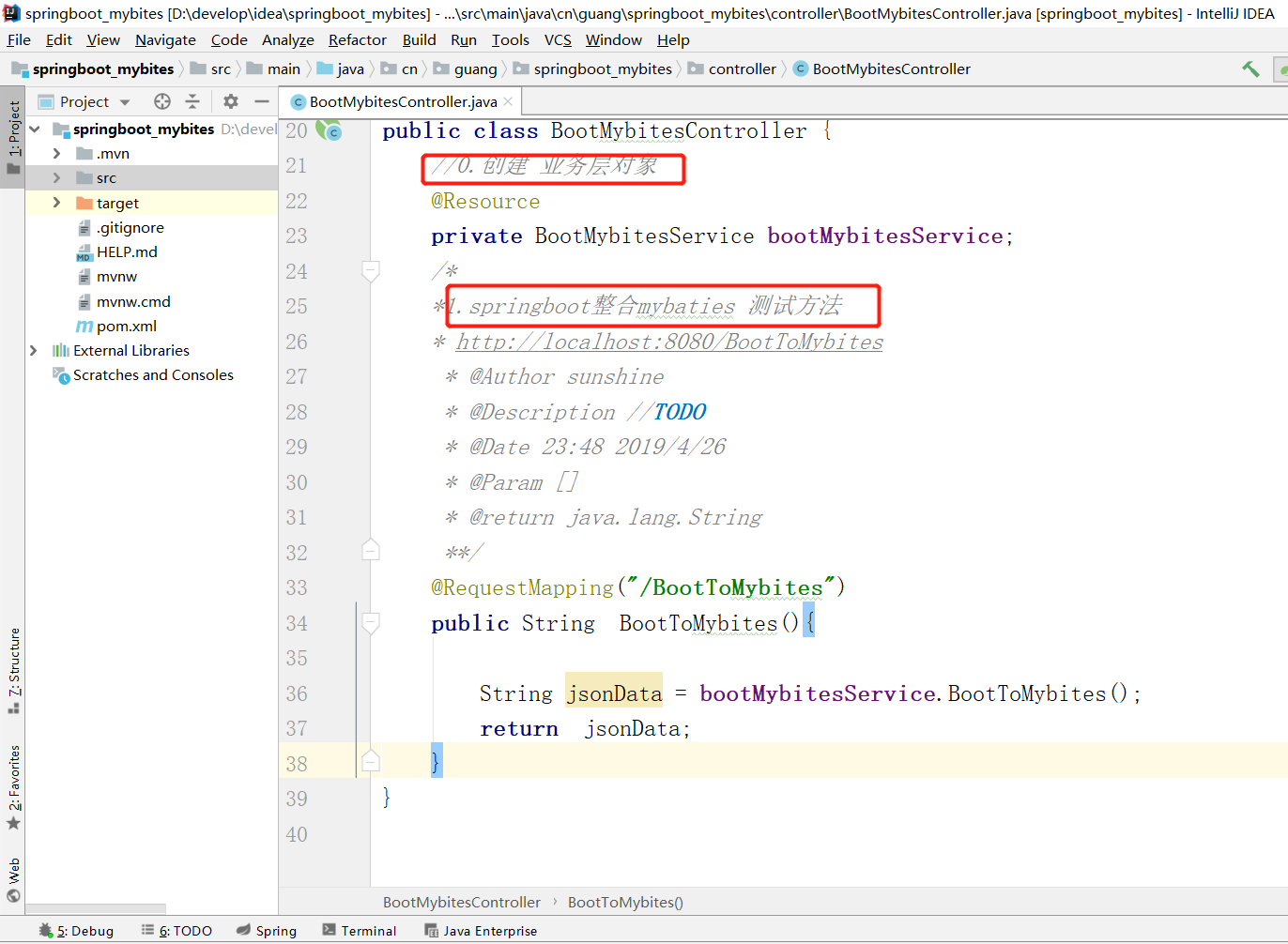Screen dimensions: 1288x944
Task: Open the Terminal tool window
Action: [360, 931]
